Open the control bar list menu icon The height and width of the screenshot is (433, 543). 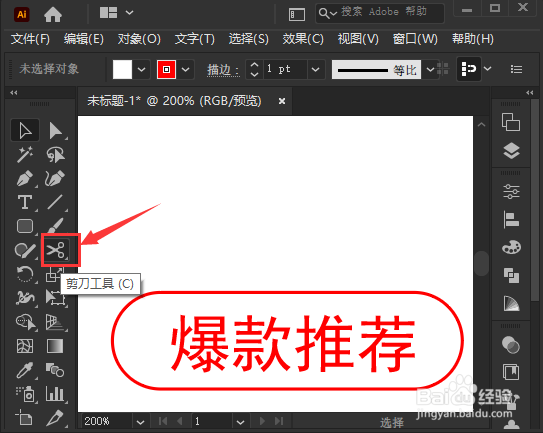(516, 69)
